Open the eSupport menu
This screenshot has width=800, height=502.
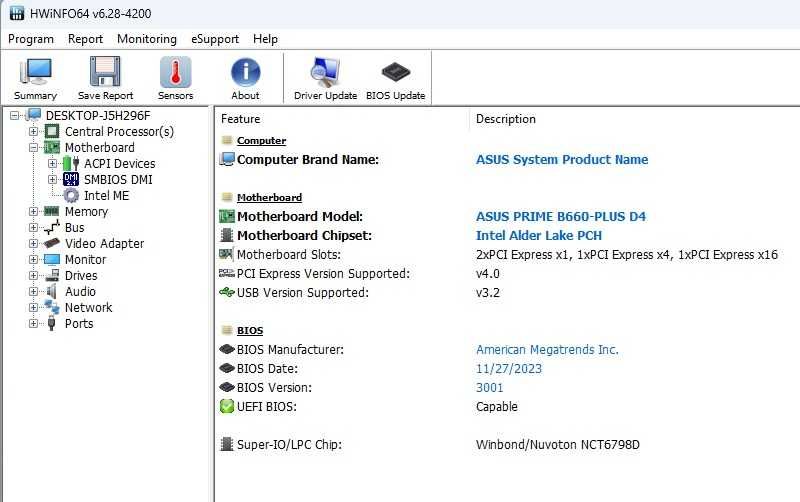tap(215, 39)
